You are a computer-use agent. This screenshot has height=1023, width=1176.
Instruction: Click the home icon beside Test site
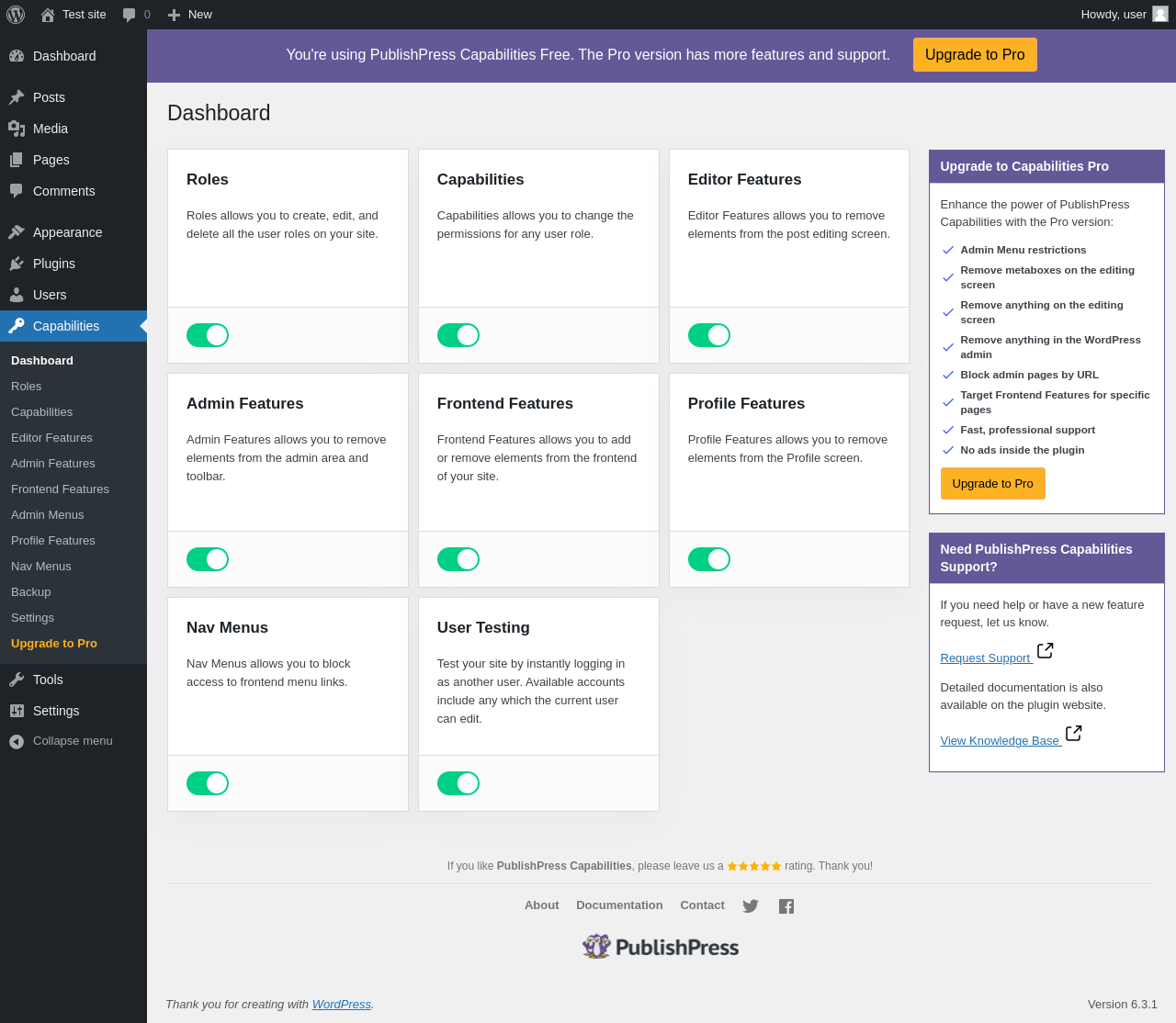[48, 15]
